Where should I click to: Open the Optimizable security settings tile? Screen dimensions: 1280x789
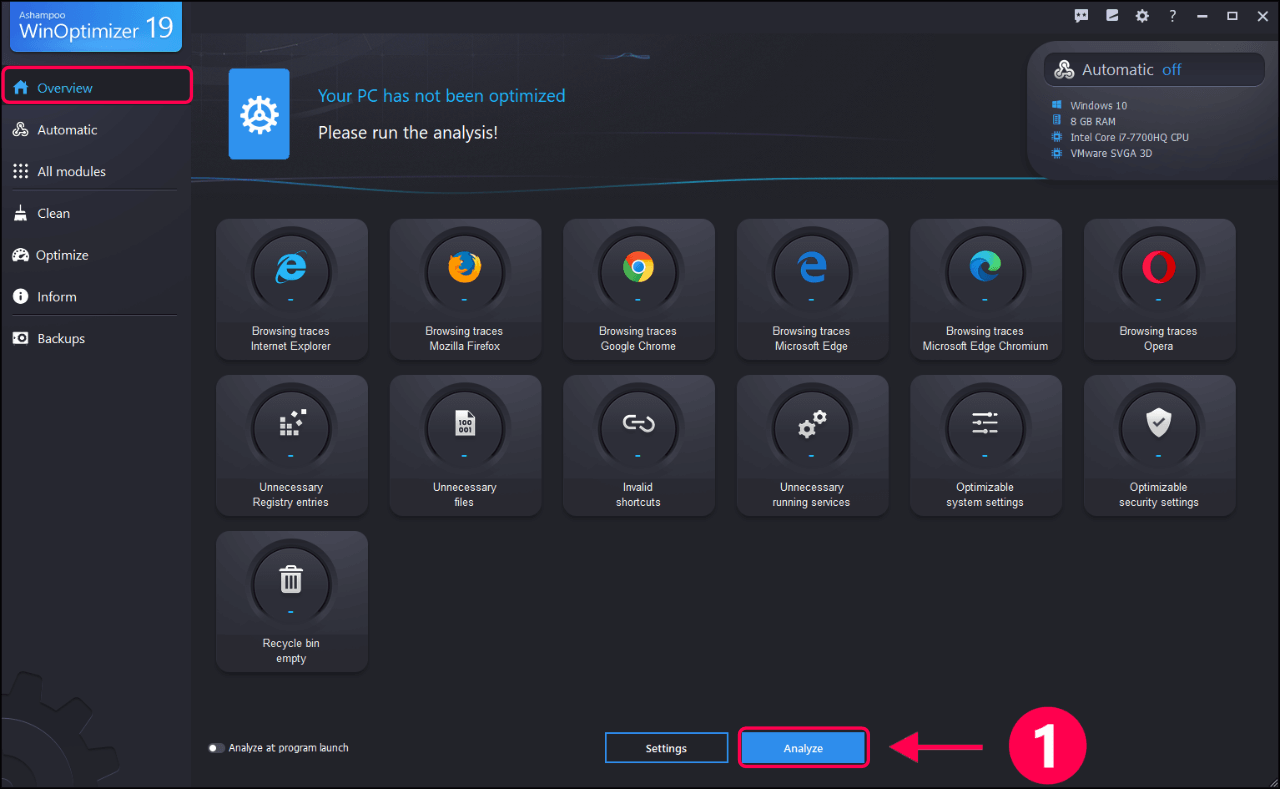pyautogui.click(x=1159, y=445)
